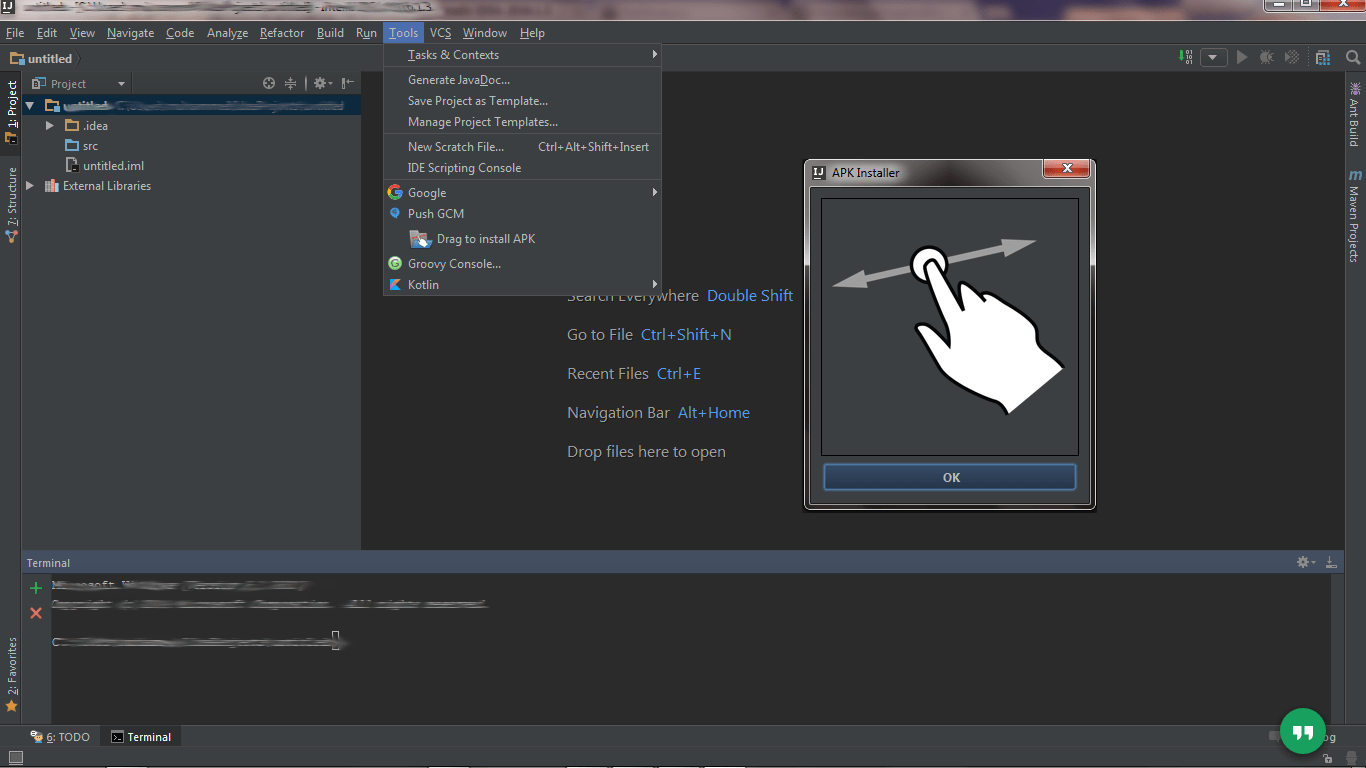Choose Manage Project Templates...
This screenshot has width=1366, height=768.
point(523,122)
